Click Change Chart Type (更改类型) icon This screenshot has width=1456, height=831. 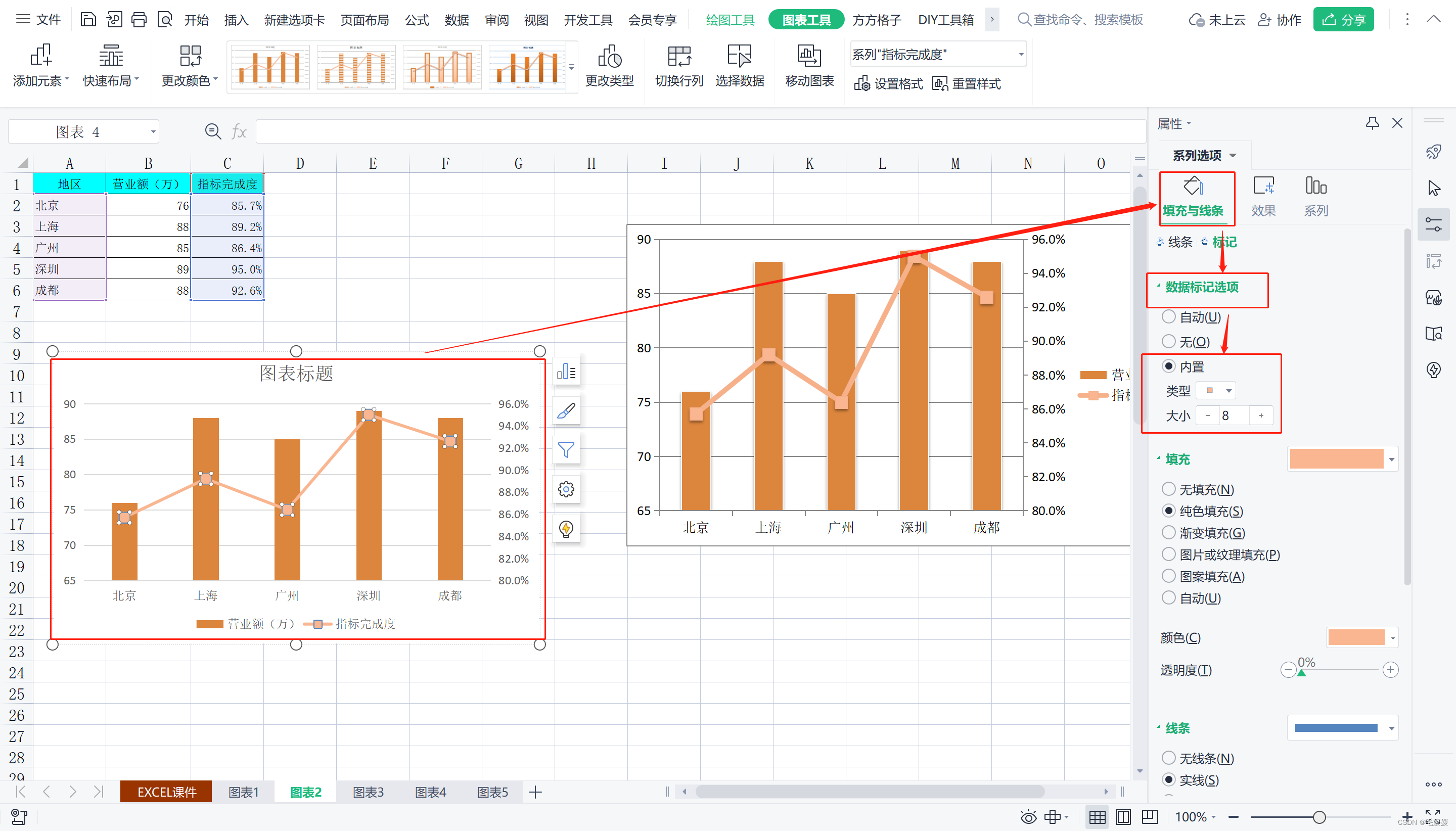(610, 66)
